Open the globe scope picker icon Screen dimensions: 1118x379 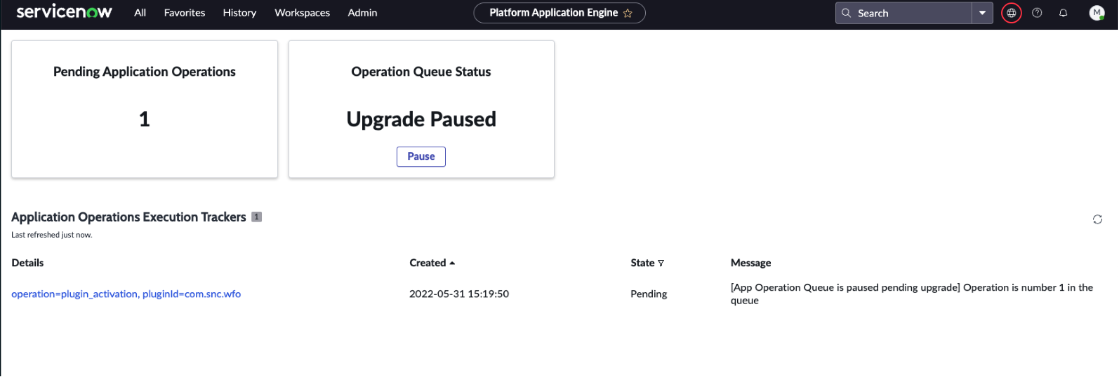pos(1011,13)
